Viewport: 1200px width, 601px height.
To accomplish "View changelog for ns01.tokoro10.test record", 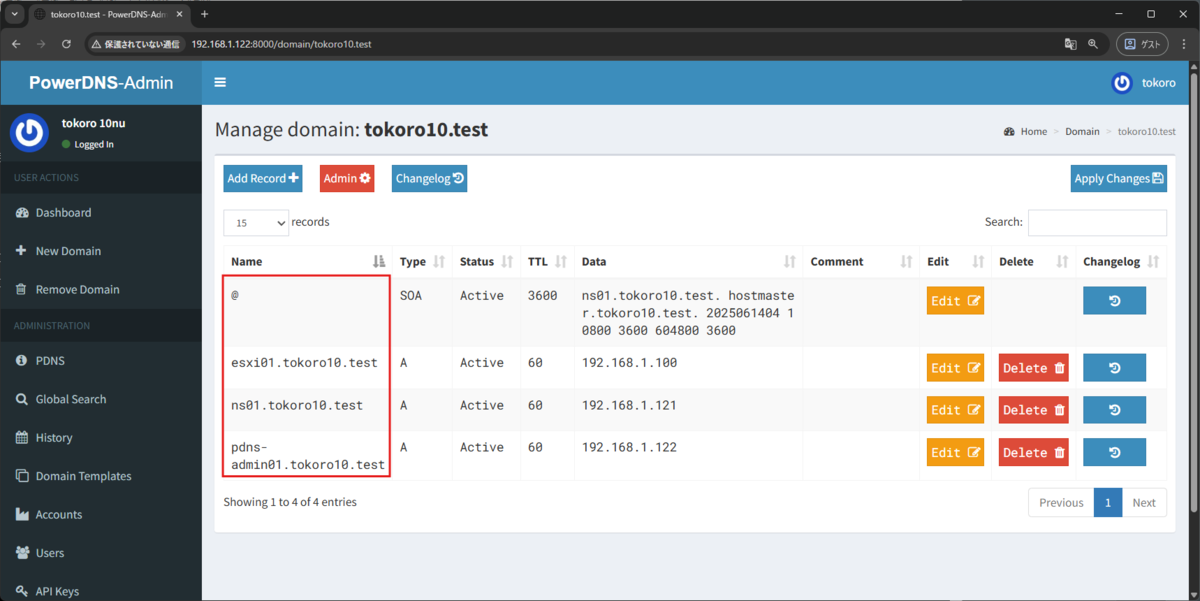I will (1114, 410).
